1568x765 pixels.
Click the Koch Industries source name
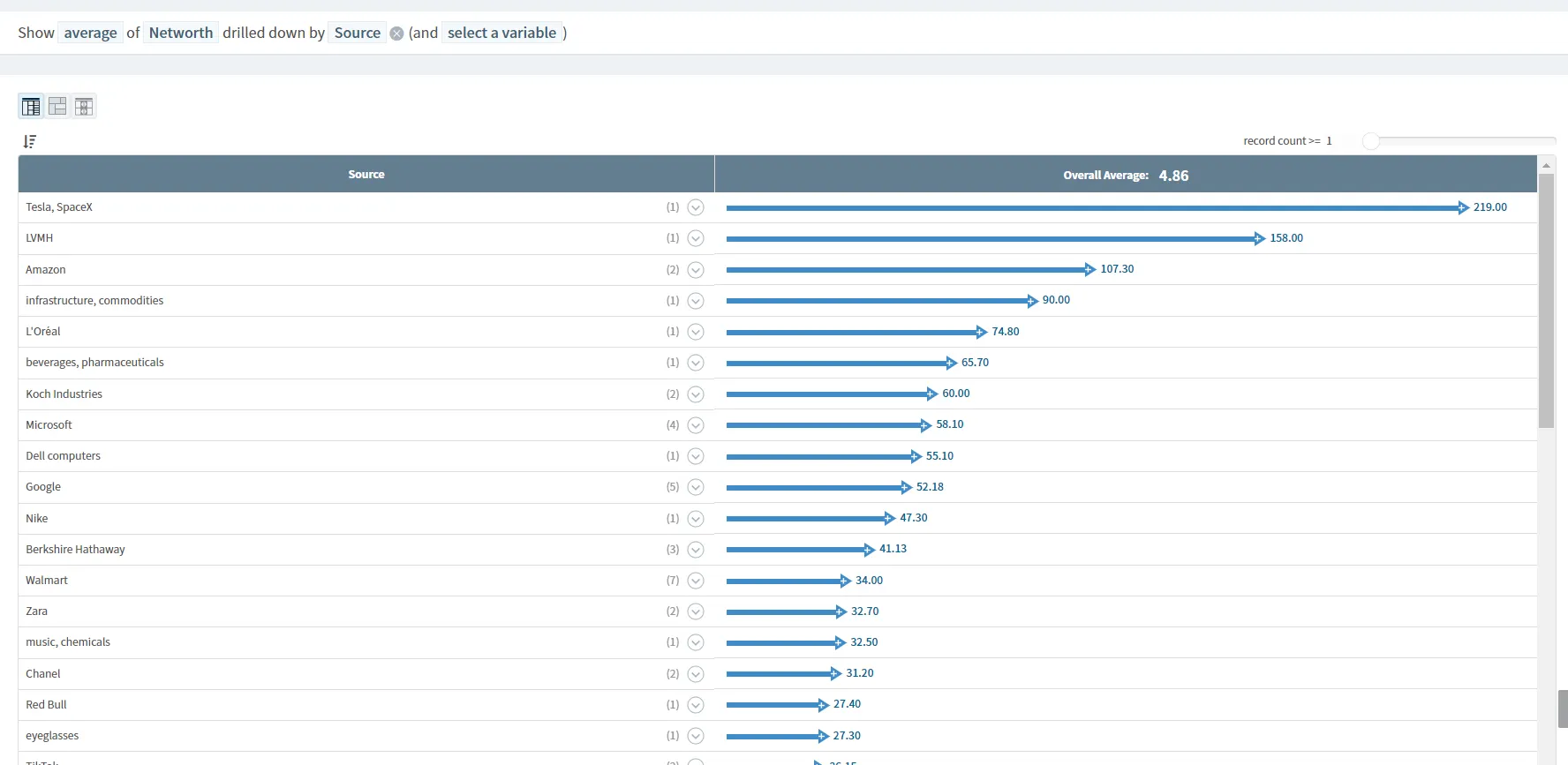point(64,394)
